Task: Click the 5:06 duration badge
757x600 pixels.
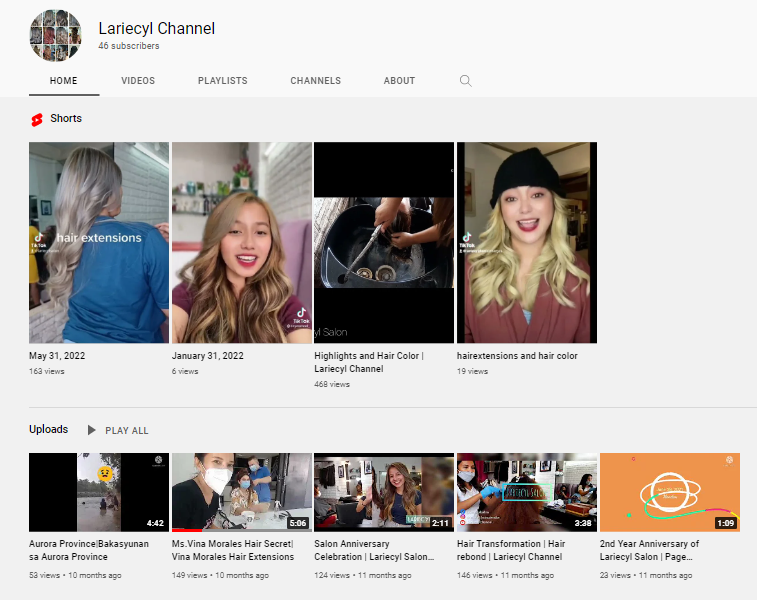Action: 297,523
